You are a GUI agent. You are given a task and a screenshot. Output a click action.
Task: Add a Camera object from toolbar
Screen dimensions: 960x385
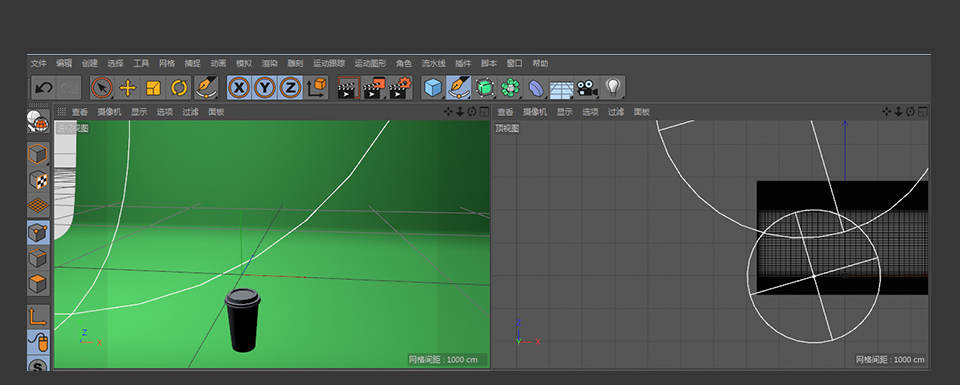(587, 88)
